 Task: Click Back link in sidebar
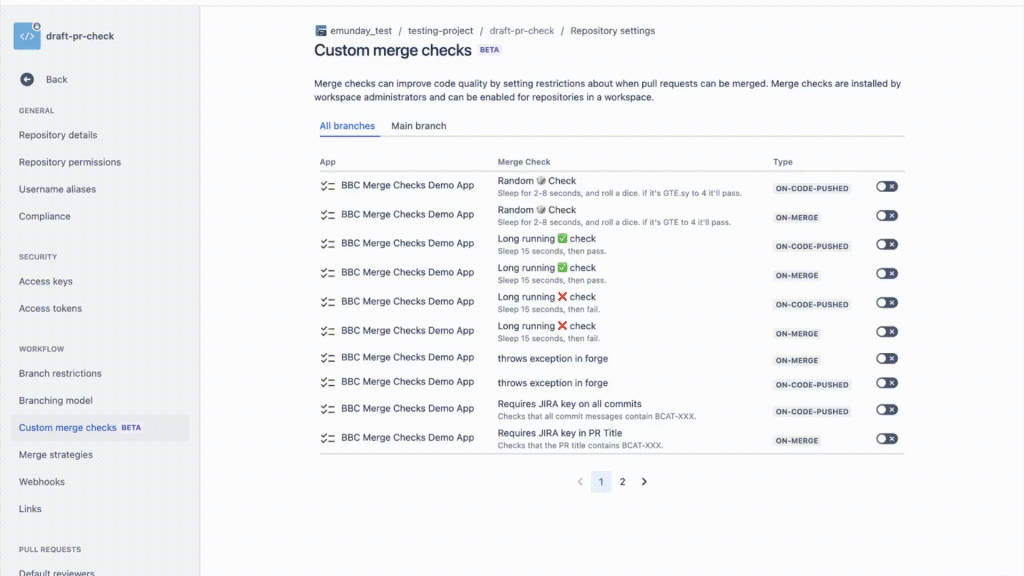pos(56,80)
